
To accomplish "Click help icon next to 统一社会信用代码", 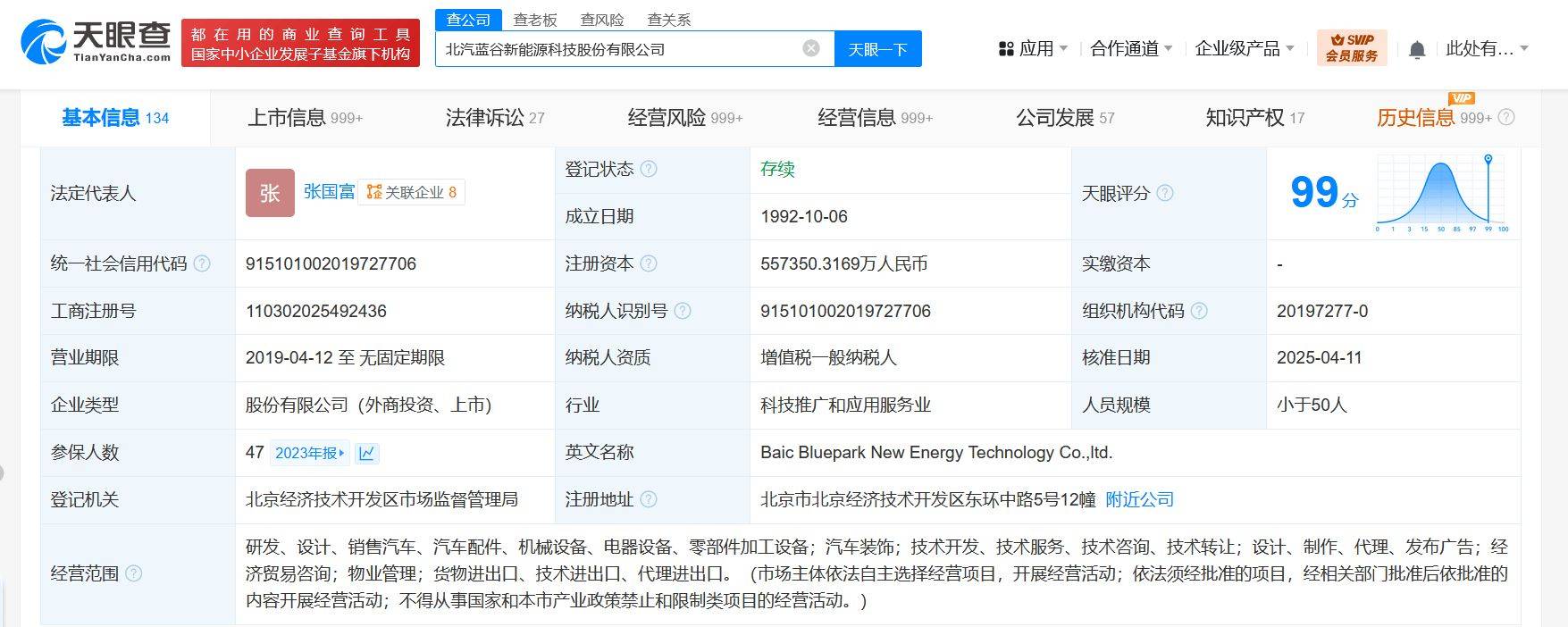I will coord(202,263).
